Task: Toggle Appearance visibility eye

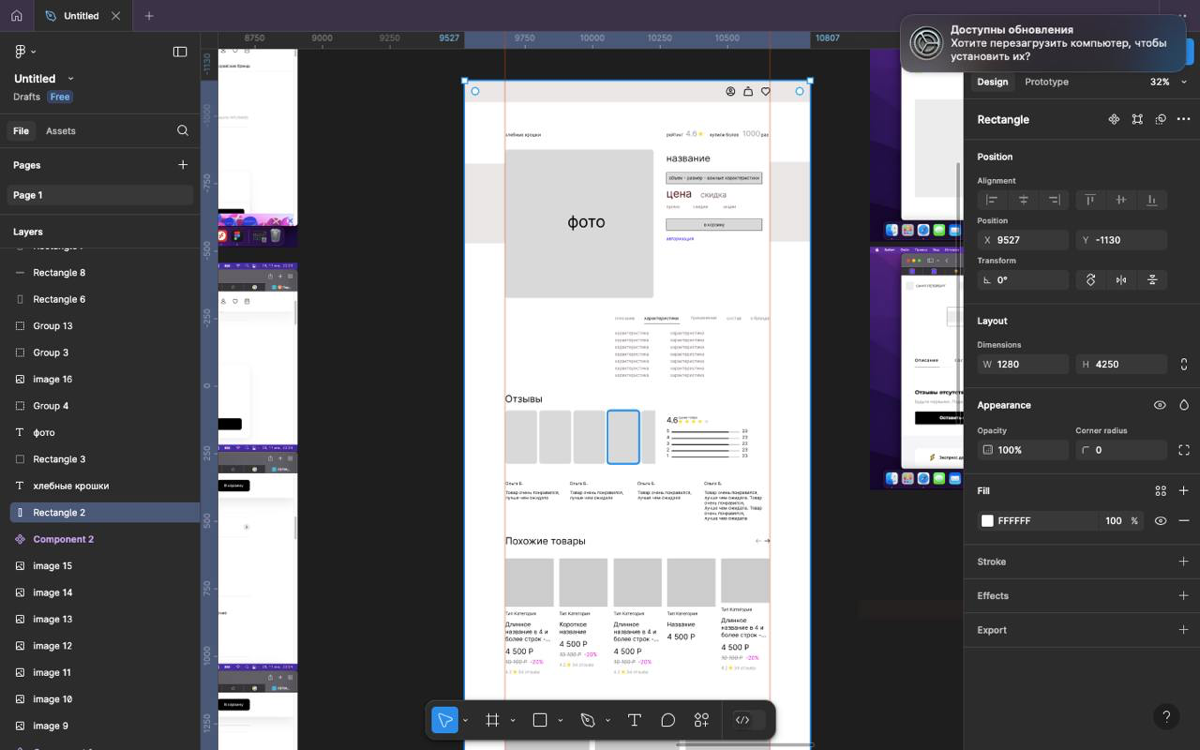Action: pos(1160,405)
